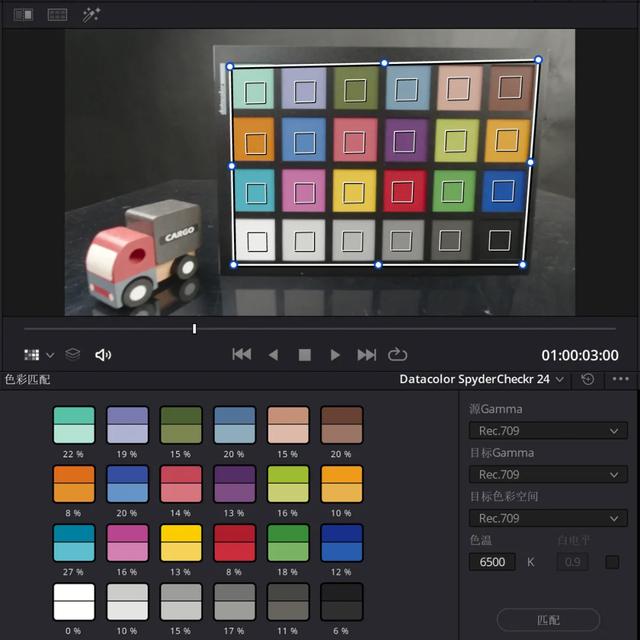Jump to the first frame
This screenshot has width=640, height=640.
click(x=241, y=355)
